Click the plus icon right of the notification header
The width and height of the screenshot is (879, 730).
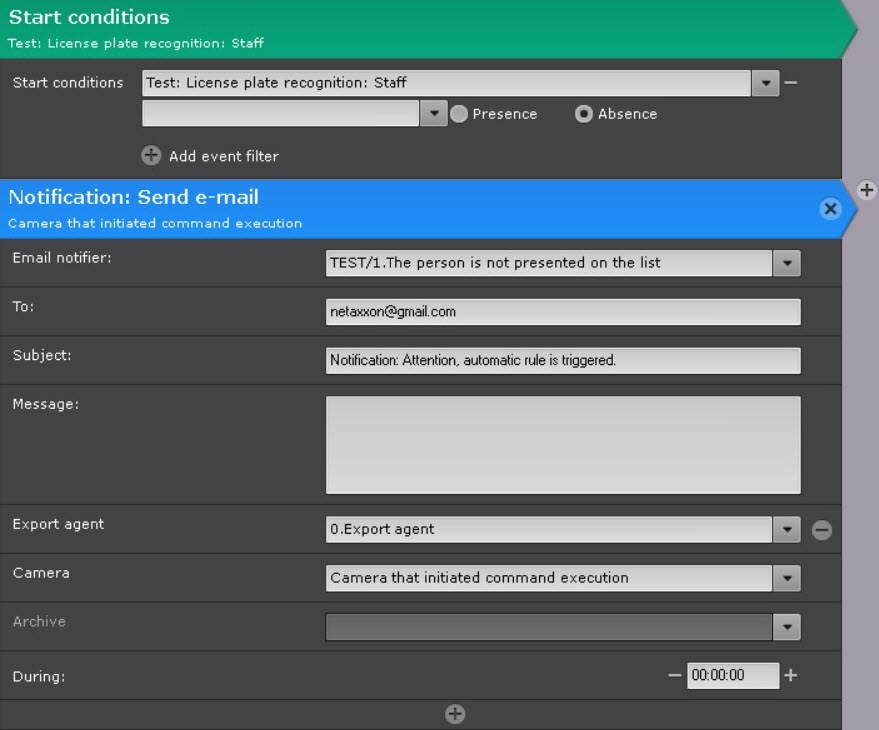867,190
